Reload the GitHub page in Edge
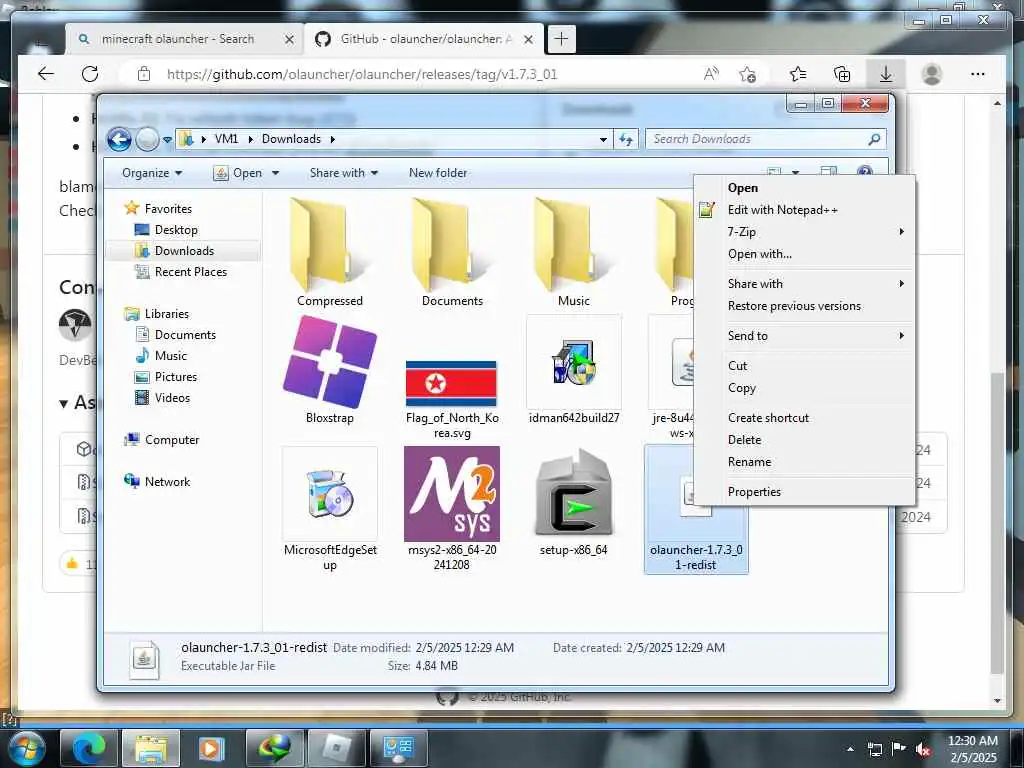The width and height of the screenshot is (1024, 768). [90, 74]
